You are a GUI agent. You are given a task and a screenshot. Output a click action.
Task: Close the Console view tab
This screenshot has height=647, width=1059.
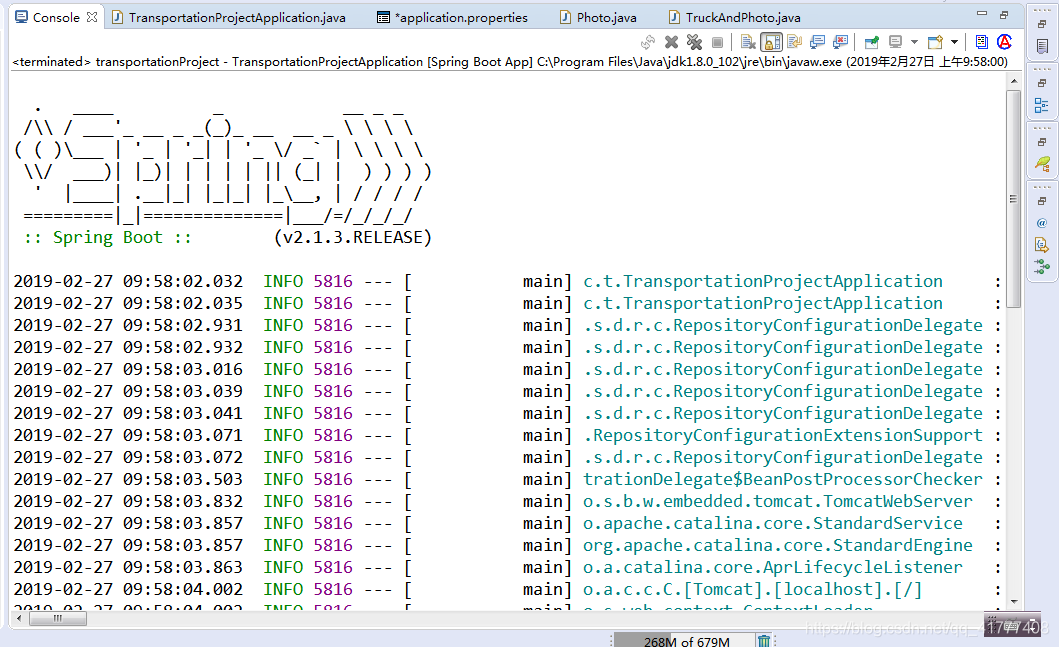92,17
